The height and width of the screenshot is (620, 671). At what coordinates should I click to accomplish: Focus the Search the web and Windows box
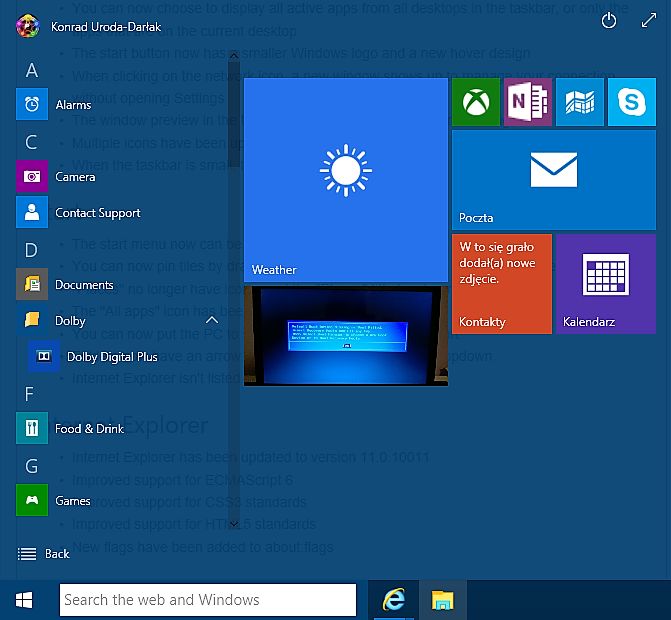[208, 600]
